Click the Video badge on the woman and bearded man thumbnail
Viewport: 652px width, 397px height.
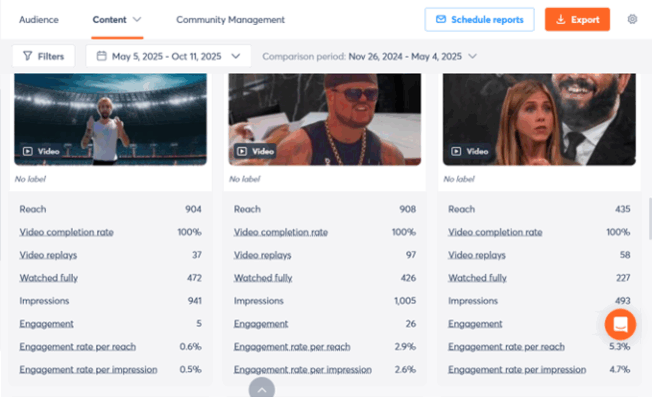click(x=470, y=151)
